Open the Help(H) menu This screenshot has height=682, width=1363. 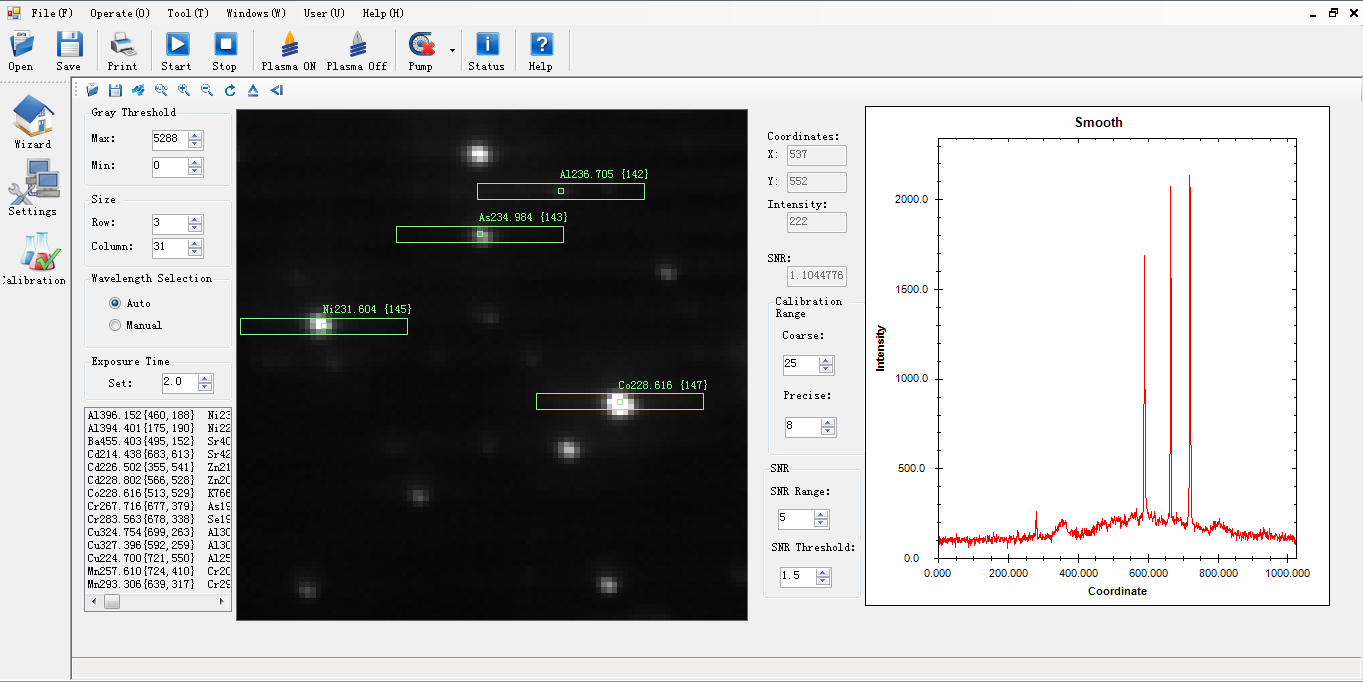pyautogui.click(x=383, y=13)
